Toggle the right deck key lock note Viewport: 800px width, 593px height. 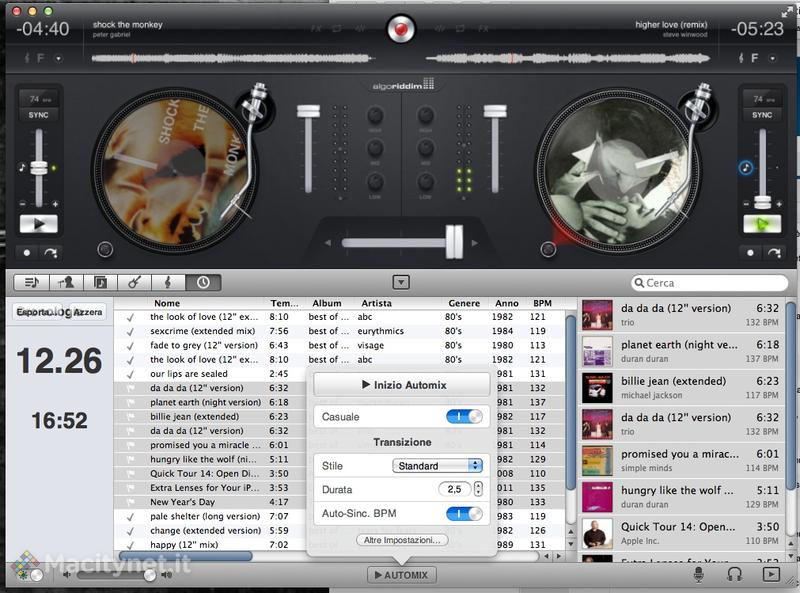point(745,167)
